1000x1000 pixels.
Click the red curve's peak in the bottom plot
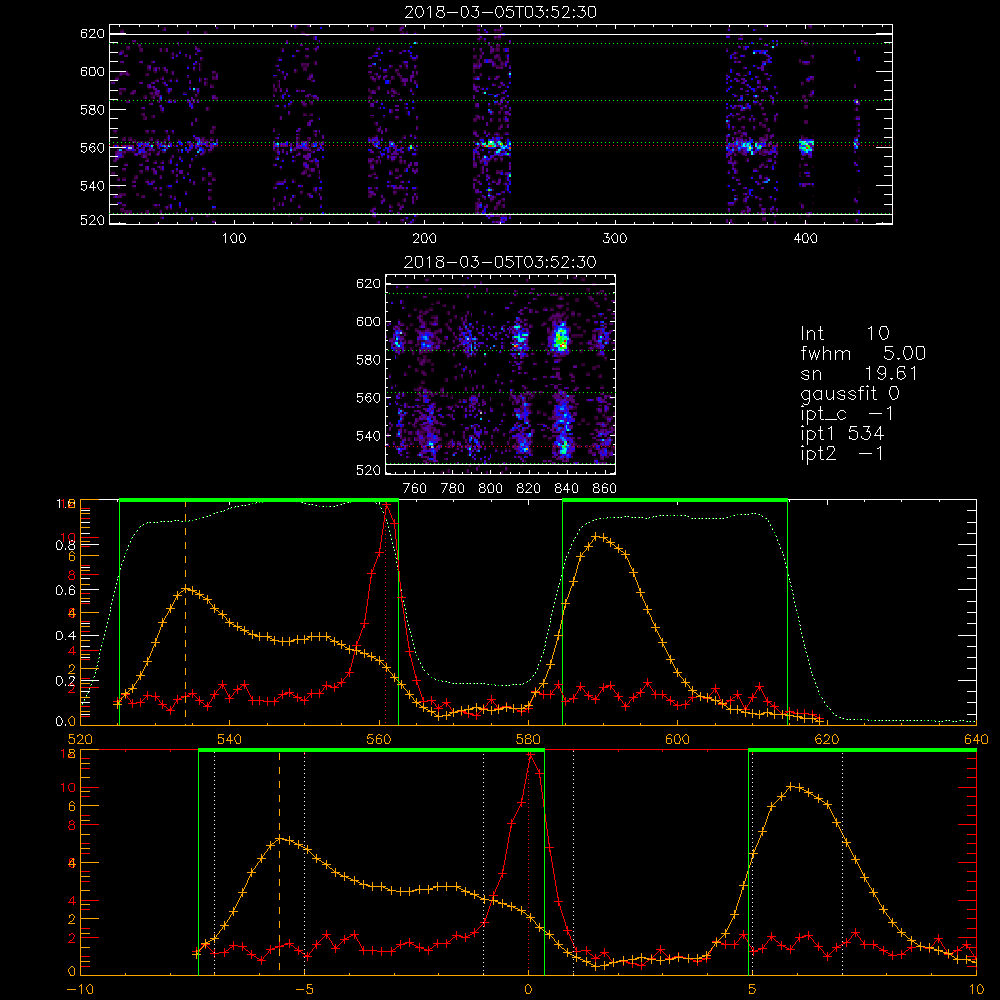(x=530, y=755)
